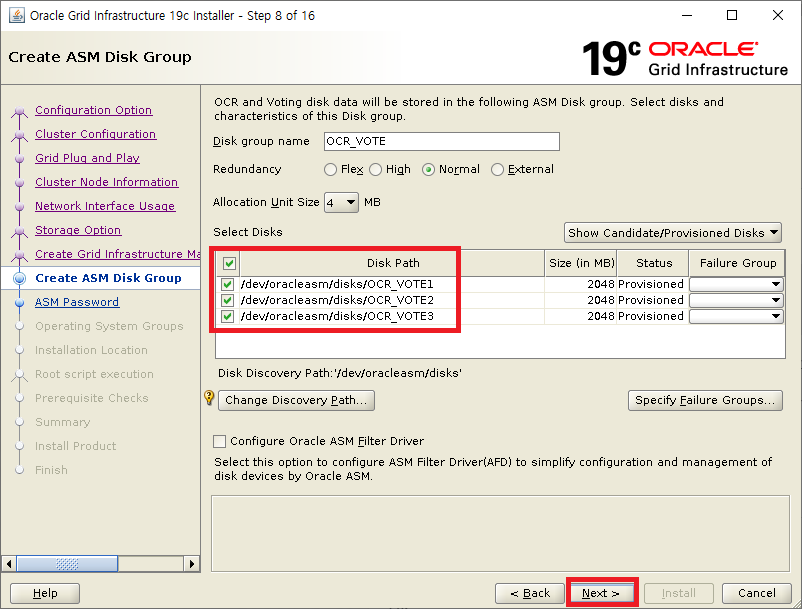Go to Cluster Node Information step
This screenshot has height=609, width=802.
pos(106,182)
